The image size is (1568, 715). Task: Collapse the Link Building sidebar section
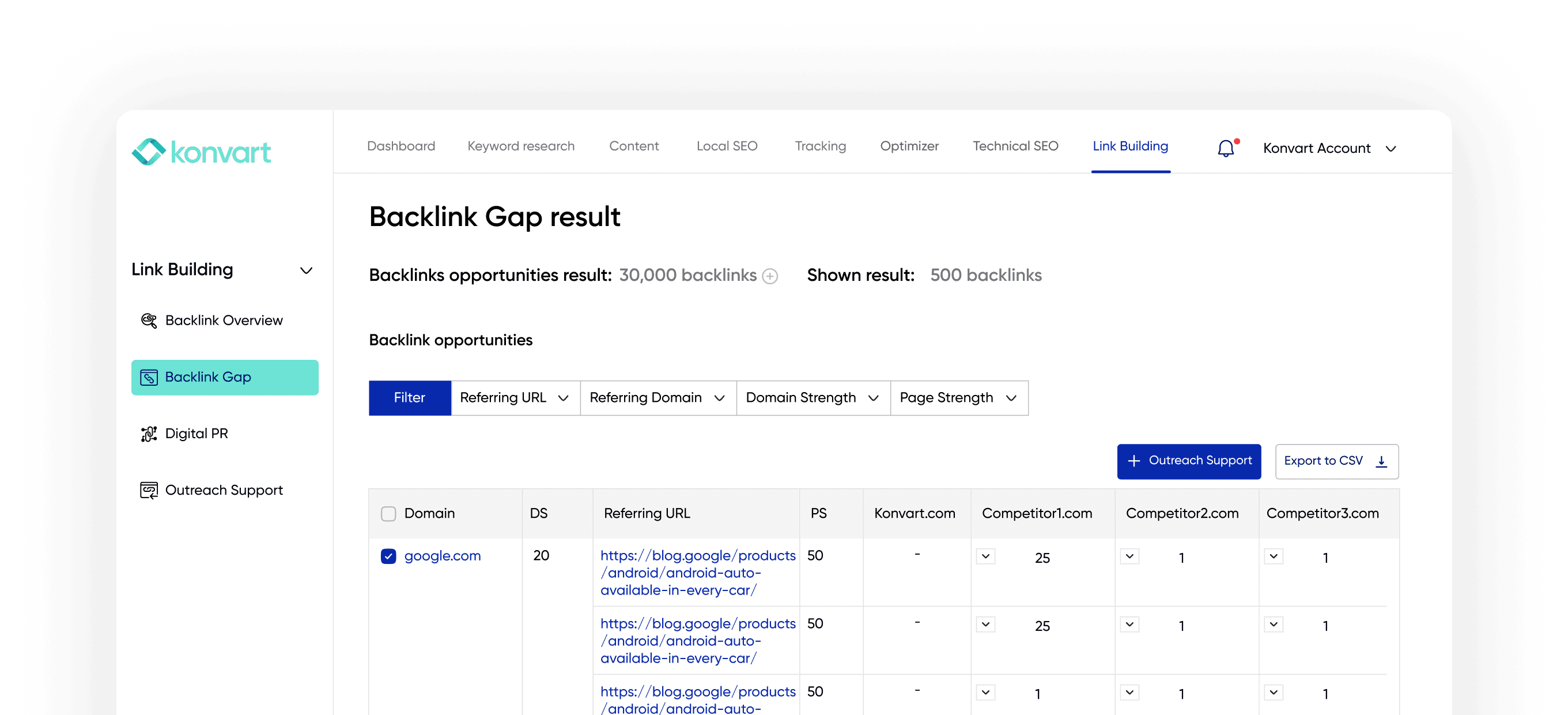point(306,270)
